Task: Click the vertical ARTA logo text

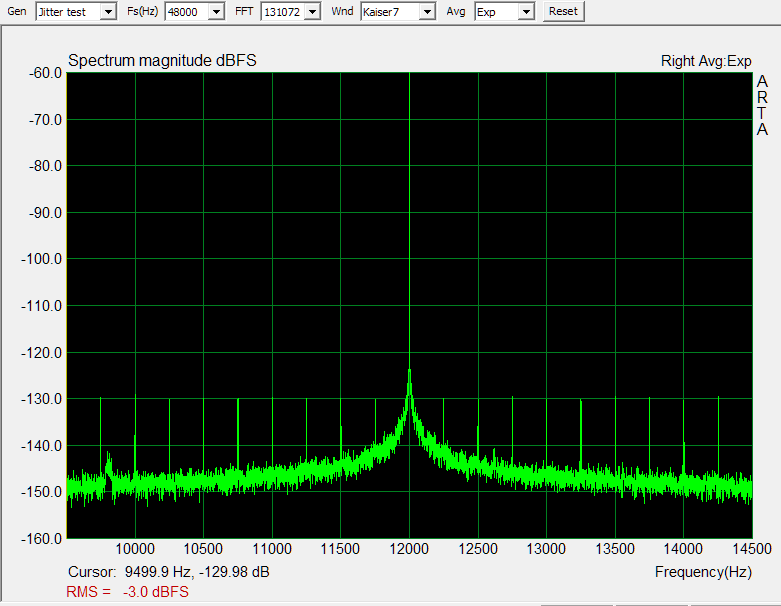Action: (762, 105)
